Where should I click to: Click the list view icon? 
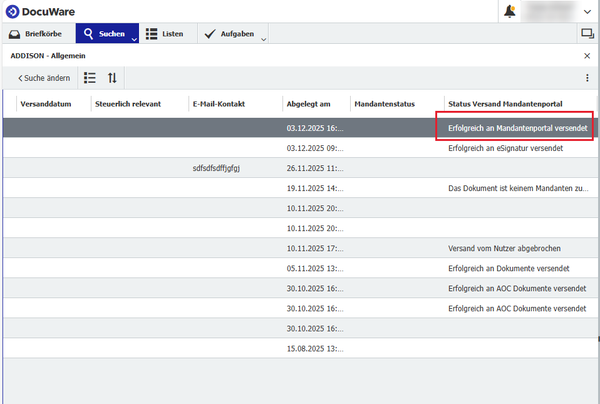90,78
